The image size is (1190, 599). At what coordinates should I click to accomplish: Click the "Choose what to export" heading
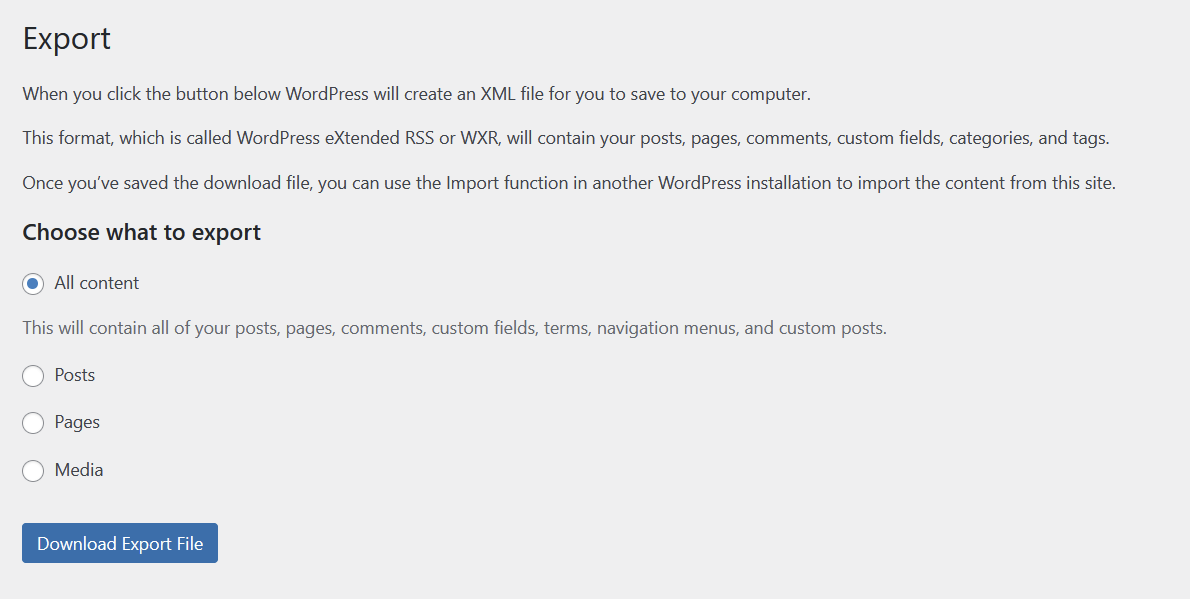(141, 232)
